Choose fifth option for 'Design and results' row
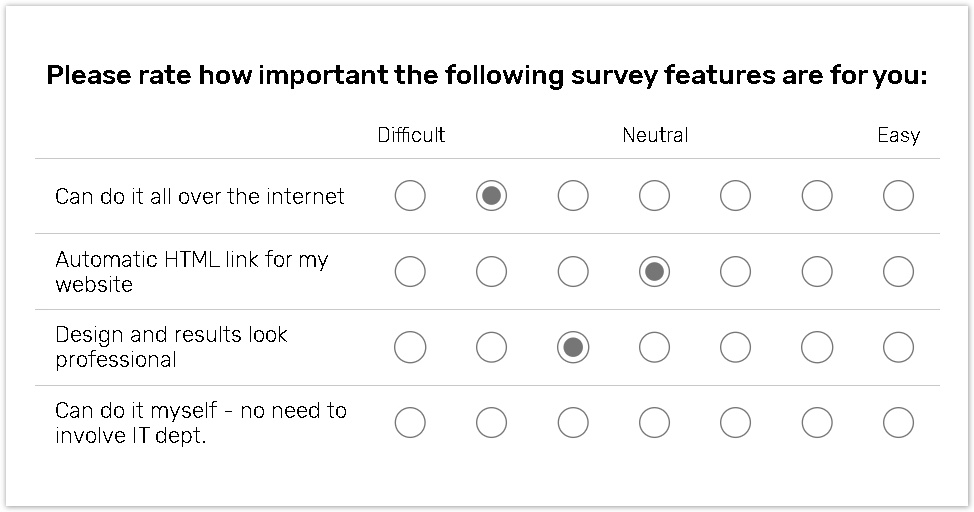974x512 pixels. click(735, 347)
